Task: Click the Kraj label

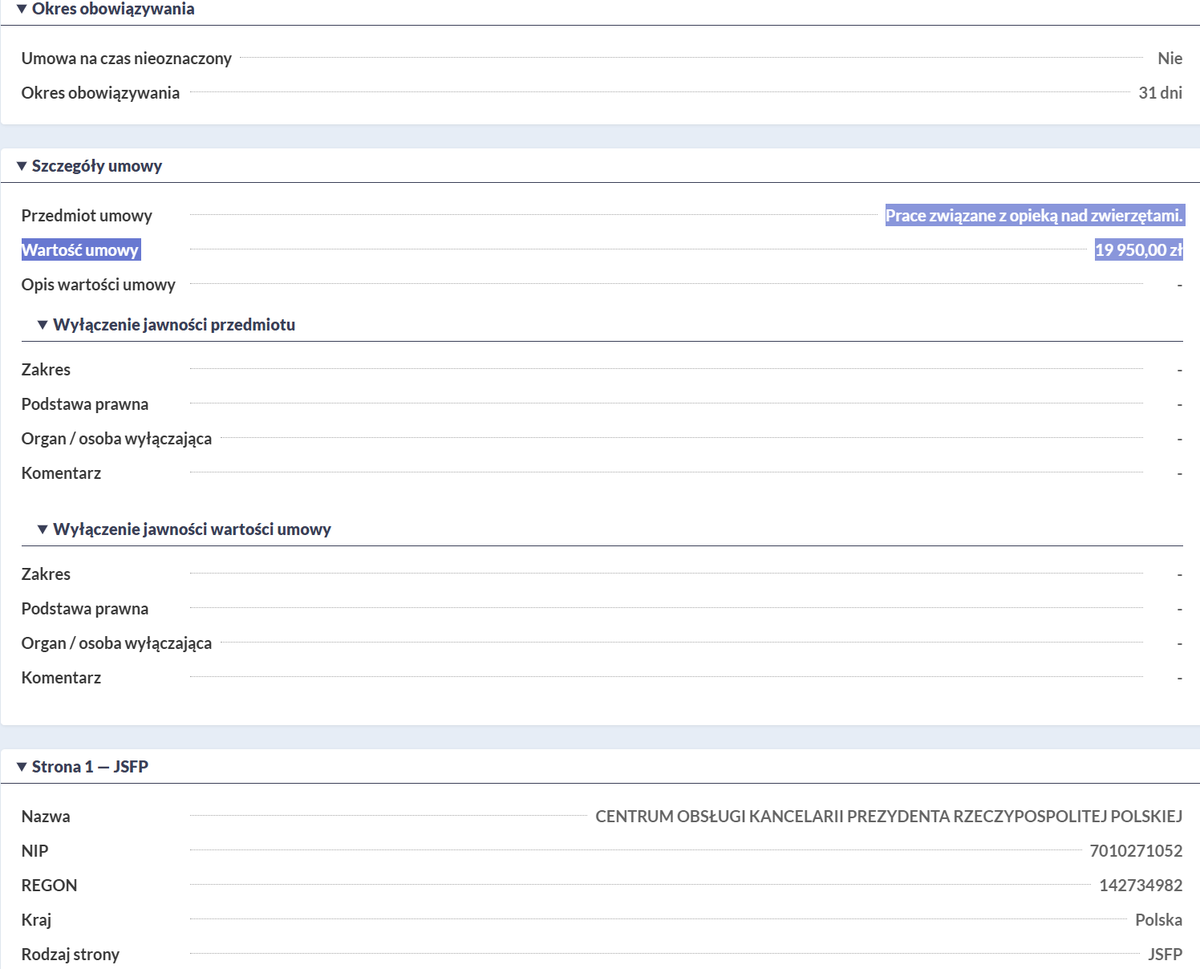Action: pyautogui.click(x=36, y=920)
